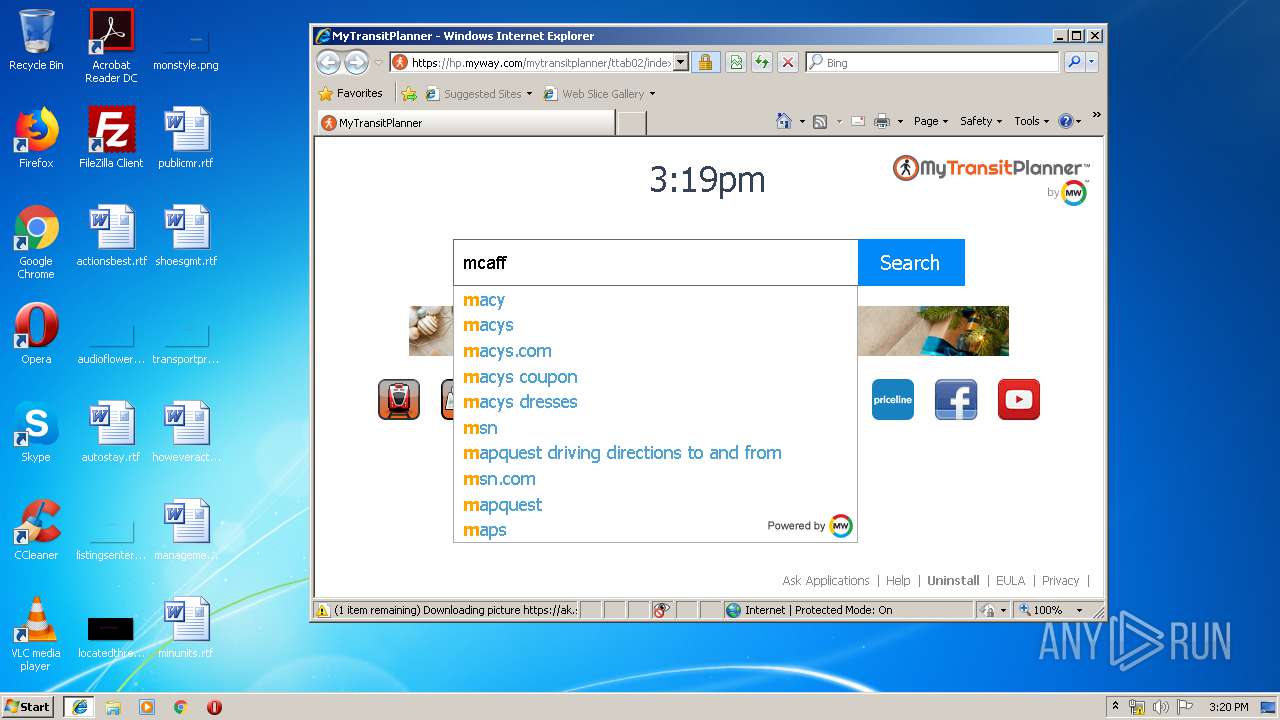Click the Add to Favorites Bar star icon
This screenshot has height=720, width=1280.
point(409,94)
